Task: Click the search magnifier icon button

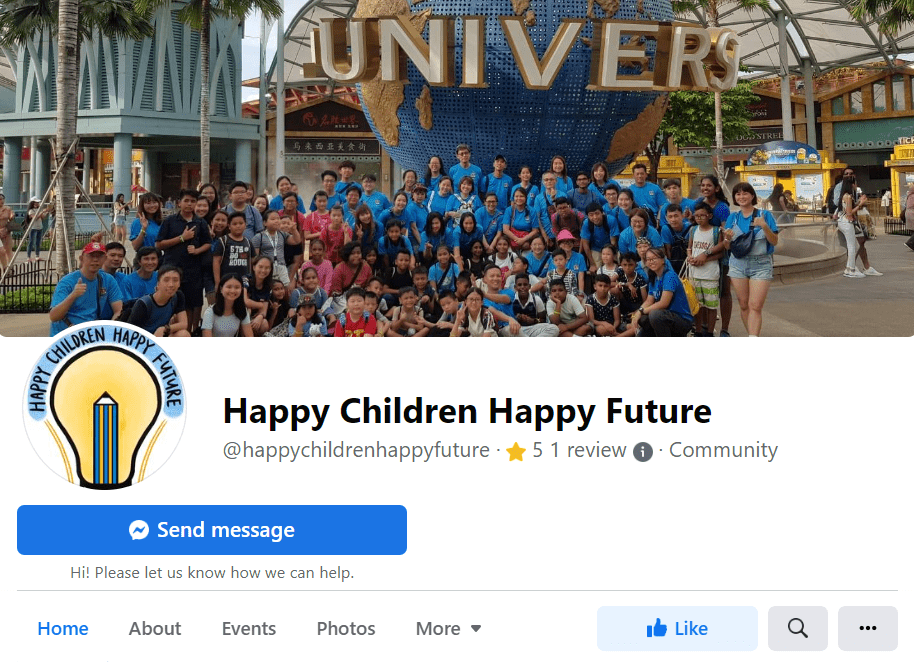Action: [797, 628]
